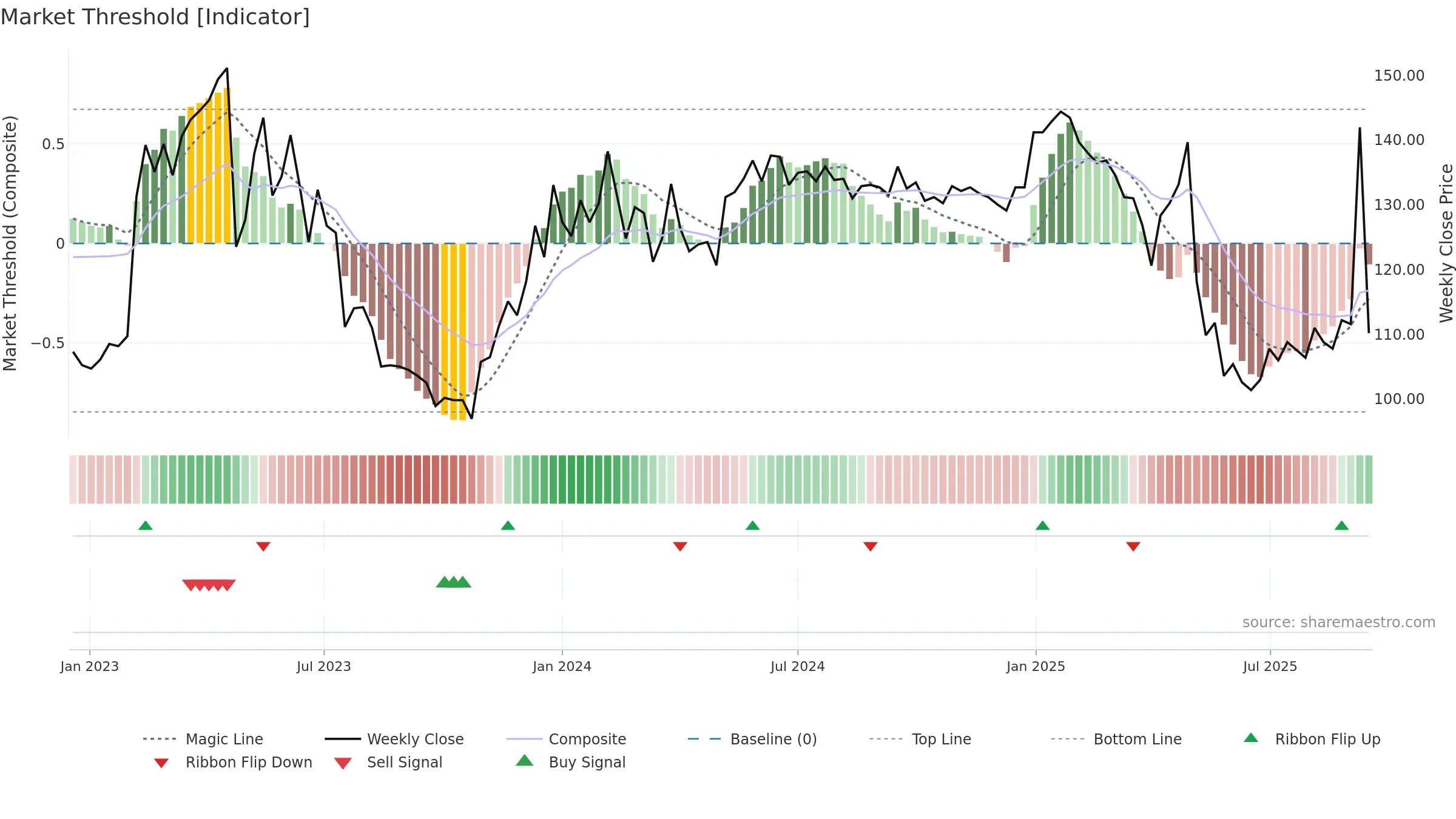The height and width of the screenshot is (819, 1456).
Task: Click the 110.00 price axis tick
Action: [1400, 335]
